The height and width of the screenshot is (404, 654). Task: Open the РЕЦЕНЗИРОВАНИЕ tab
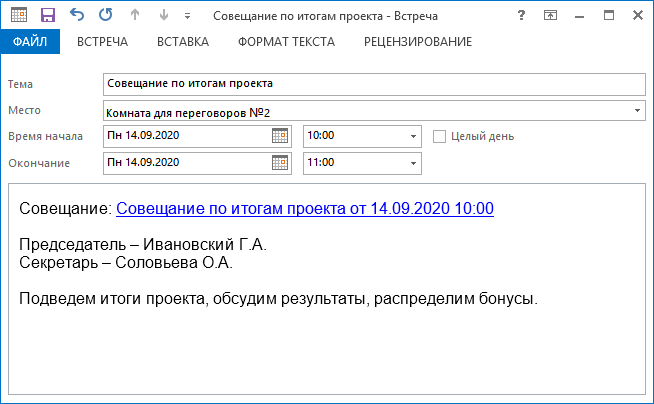(x=417, y=42)
